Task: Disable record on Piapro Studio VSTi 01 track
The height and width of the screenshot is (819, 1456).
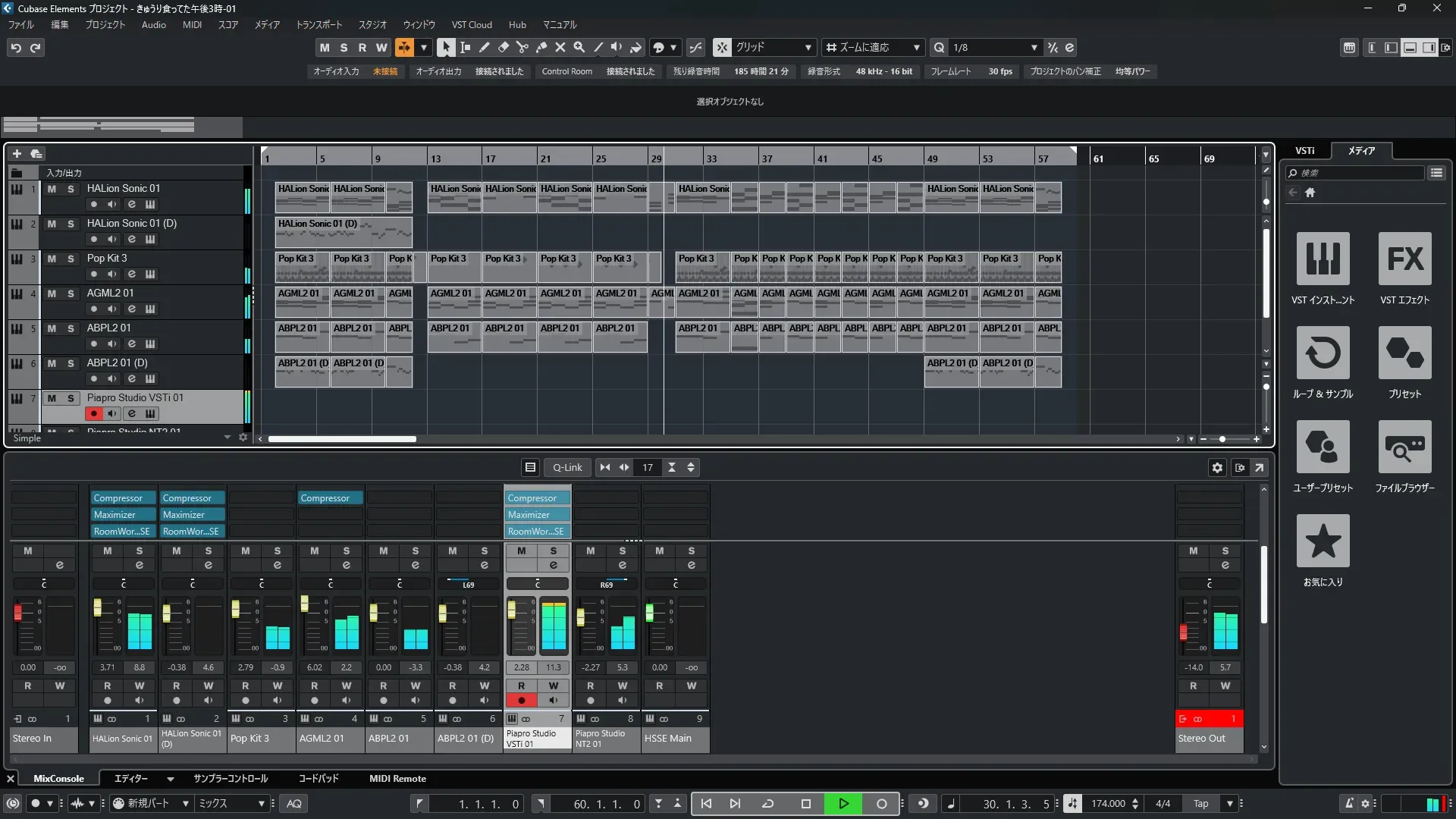Action: pos(93,413)
